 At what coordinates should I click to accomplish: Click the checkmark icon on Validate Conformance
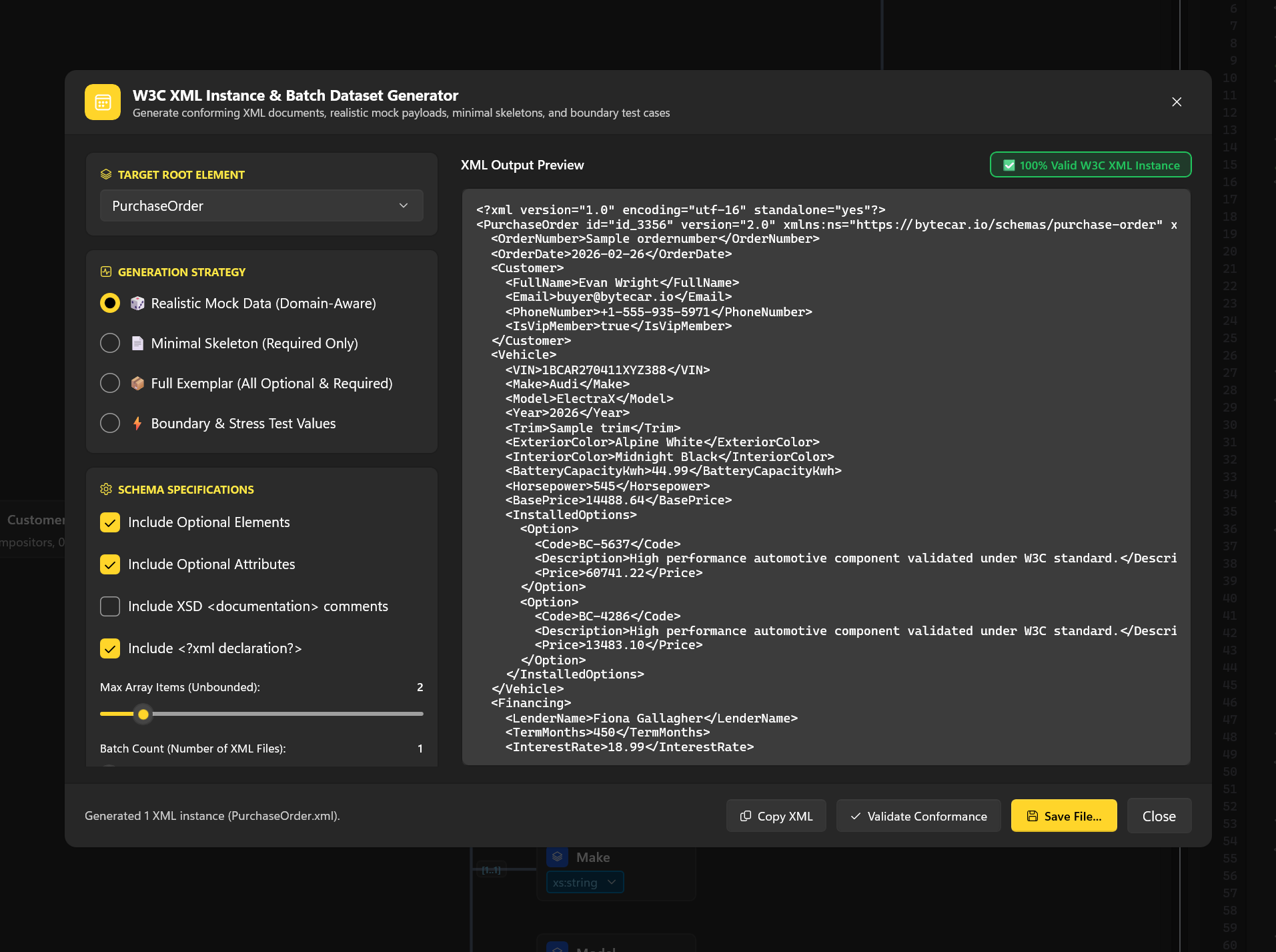coord(856,816)
